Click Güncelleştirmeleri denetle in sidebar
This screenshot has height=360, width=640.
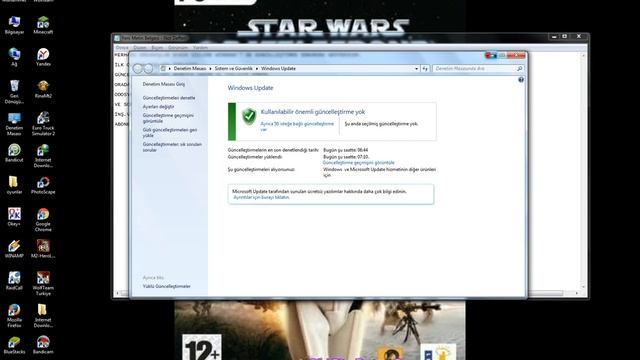(169, 98)
